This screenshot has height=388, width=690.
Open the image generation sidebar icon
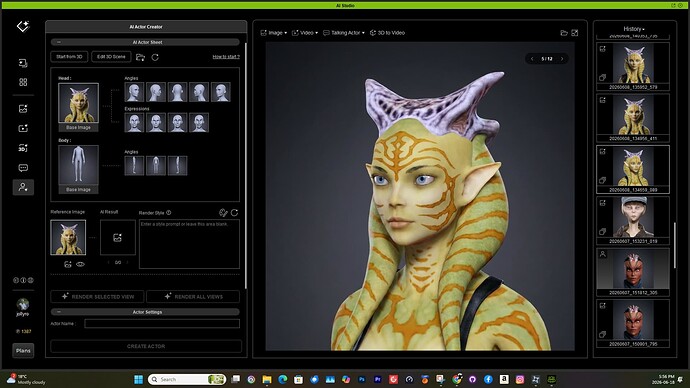click(23, 108)
